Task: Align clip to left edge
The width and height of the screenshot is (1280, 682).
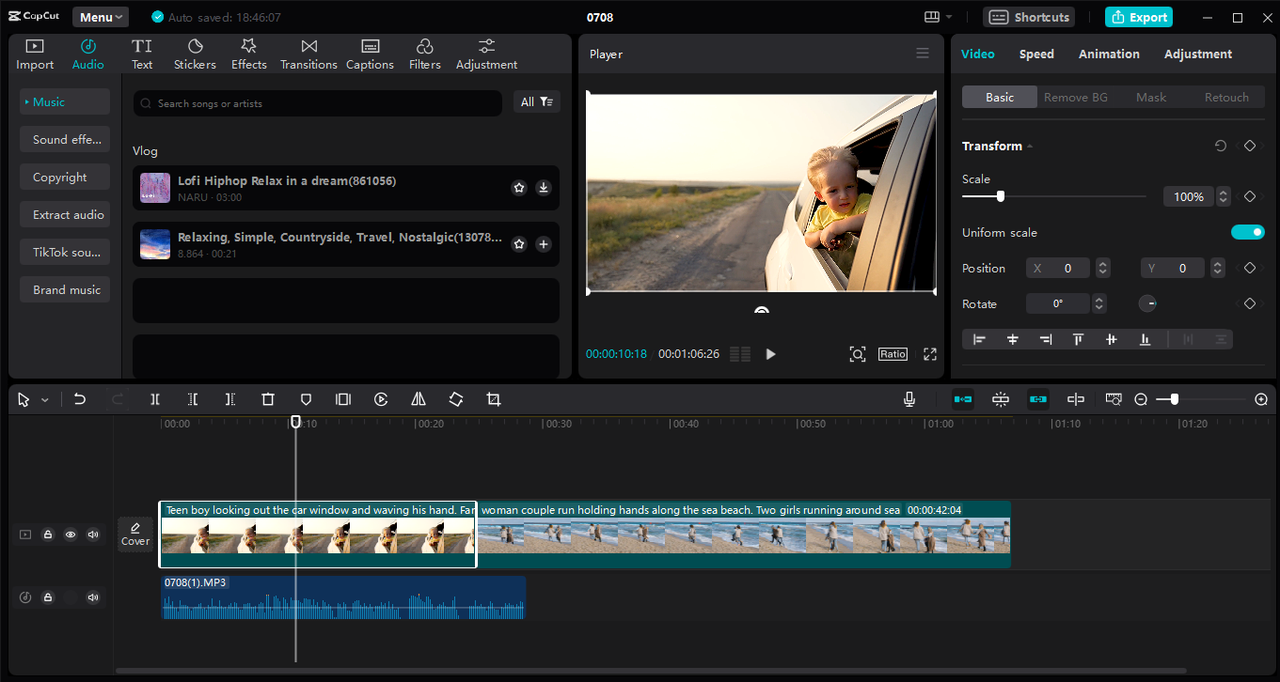Action: [979, 340]
